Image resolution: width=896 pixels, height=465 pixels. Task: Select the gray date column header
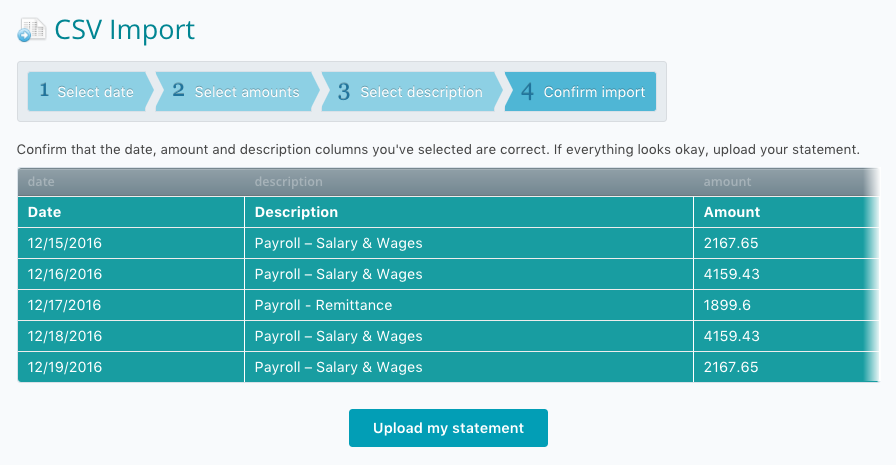(131, 182)
